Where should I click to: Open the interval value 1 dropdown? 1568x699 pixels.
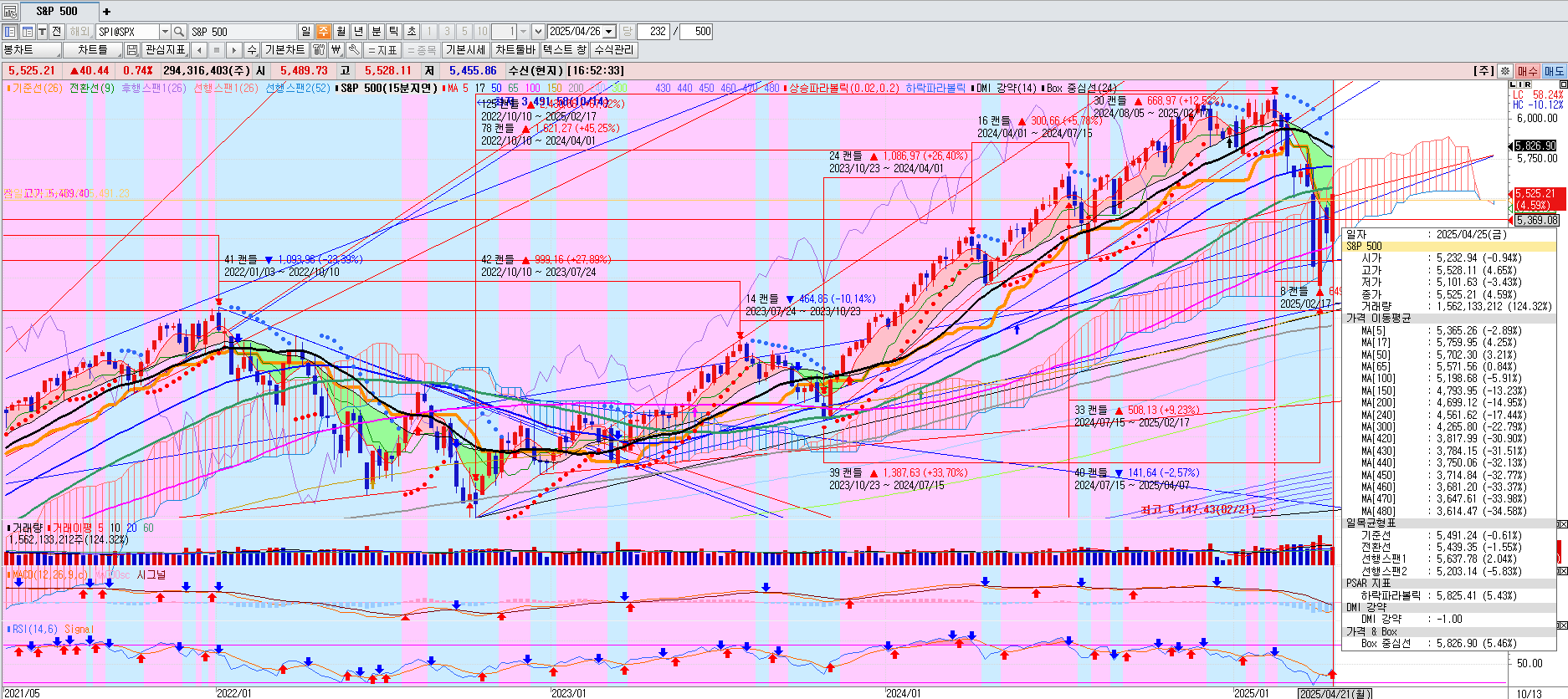[x=523, y=31]
